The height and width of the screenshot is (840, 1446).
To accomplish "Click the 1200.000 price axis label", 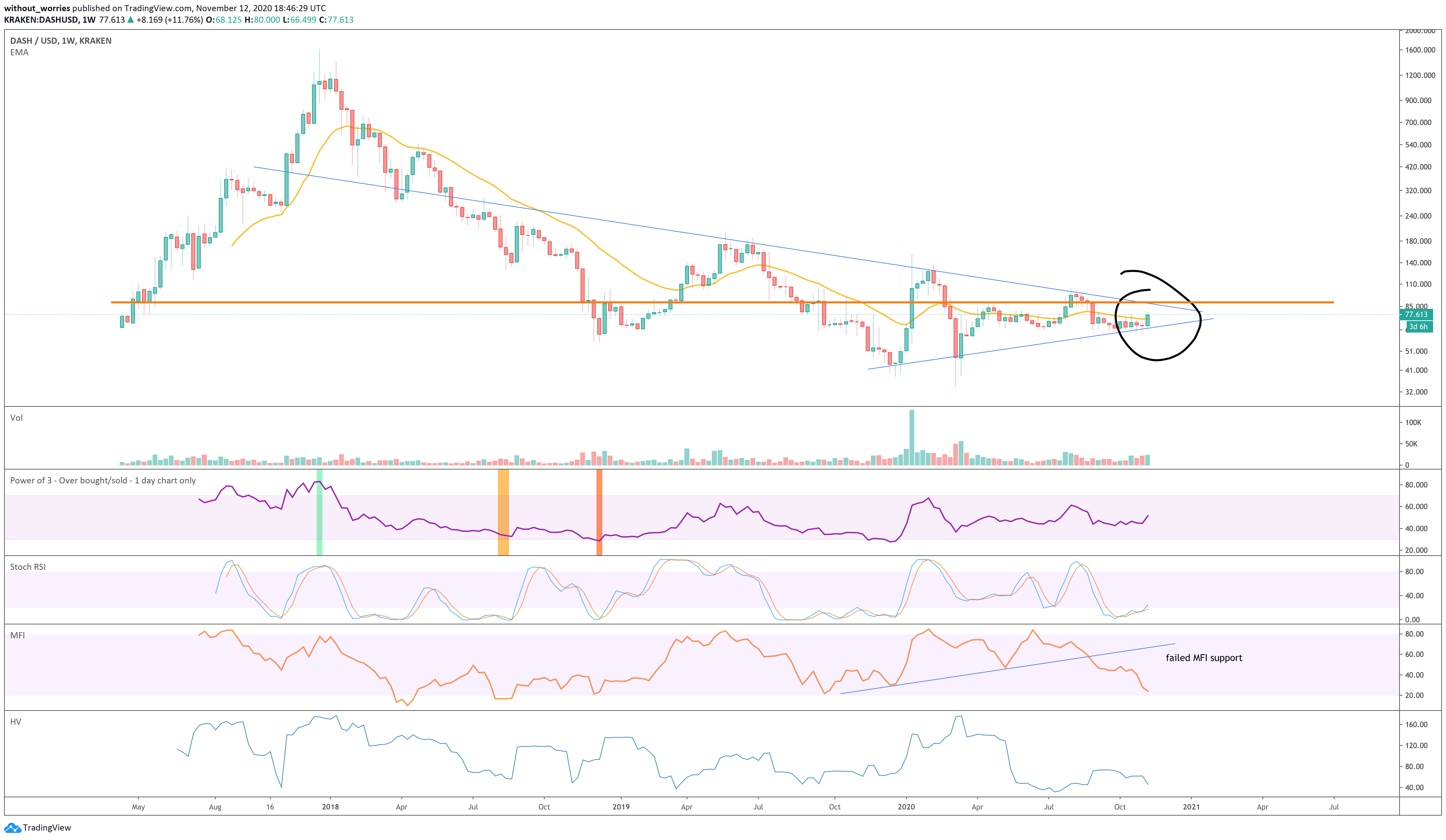I will [x=1420, y=75].
